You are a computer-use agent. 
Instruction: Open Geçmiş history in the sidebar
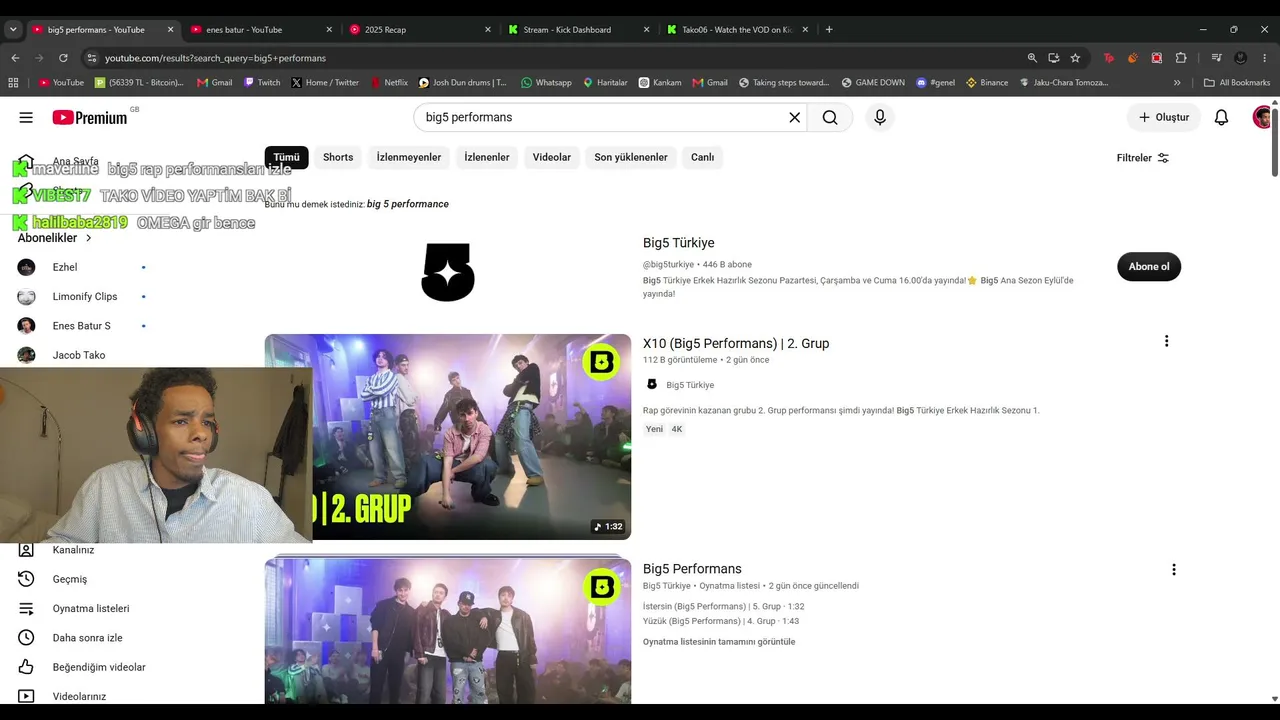click(x=70, y=579)
